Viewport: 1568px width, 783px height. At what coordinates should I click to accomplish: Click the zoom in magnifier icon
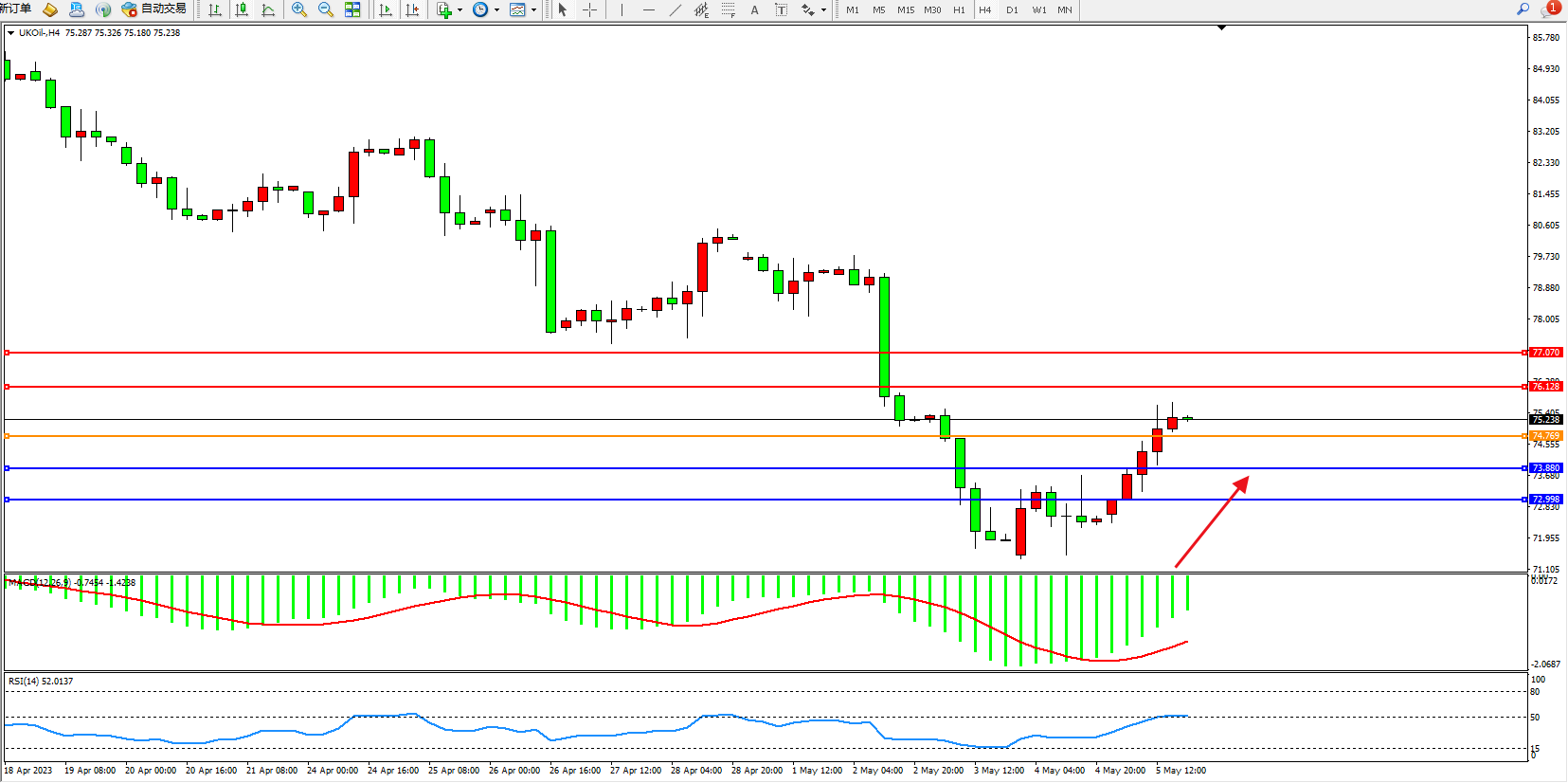(x=299, y=9)
